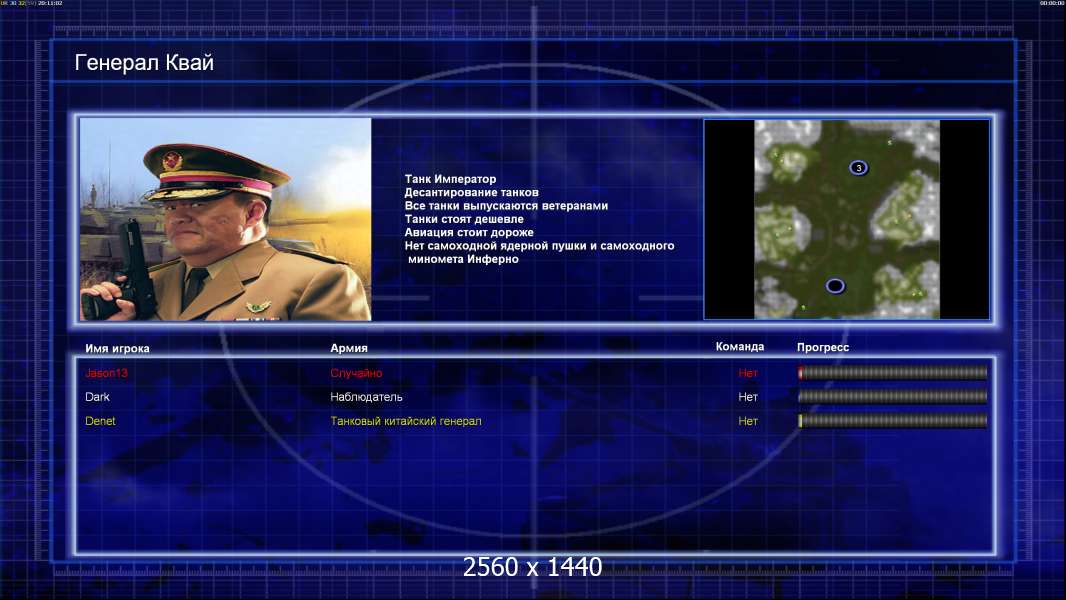Click 'Наблюдатель' army entry for Dark
Viewport: 1066px width, 600px height.
tap(366, 397)
